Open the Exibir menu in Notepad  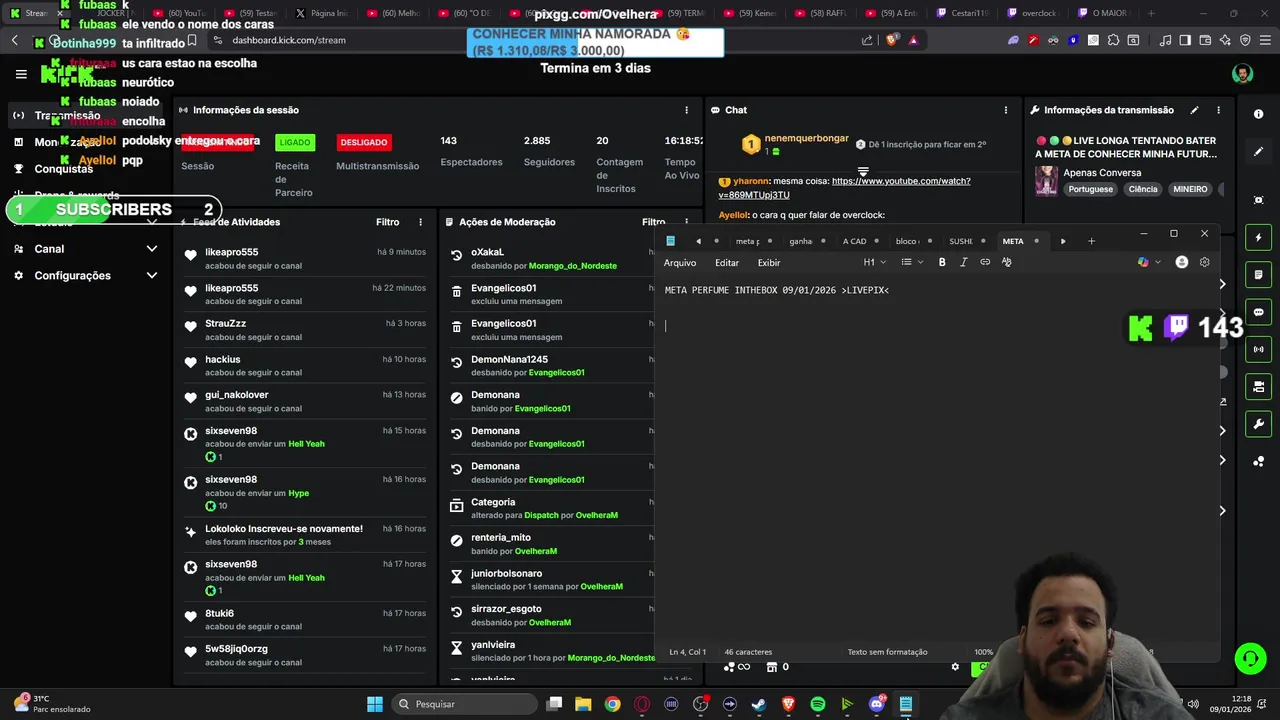(769, 262)
